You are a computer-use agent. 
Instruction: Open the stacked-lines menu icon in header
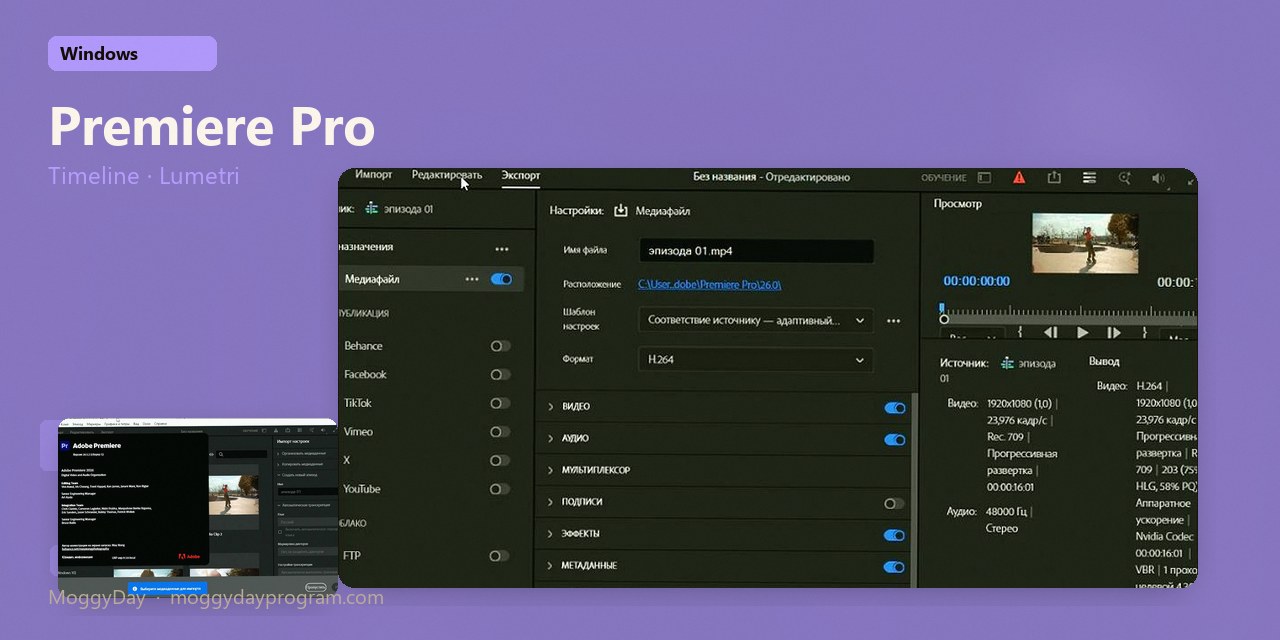[1089, 178]
